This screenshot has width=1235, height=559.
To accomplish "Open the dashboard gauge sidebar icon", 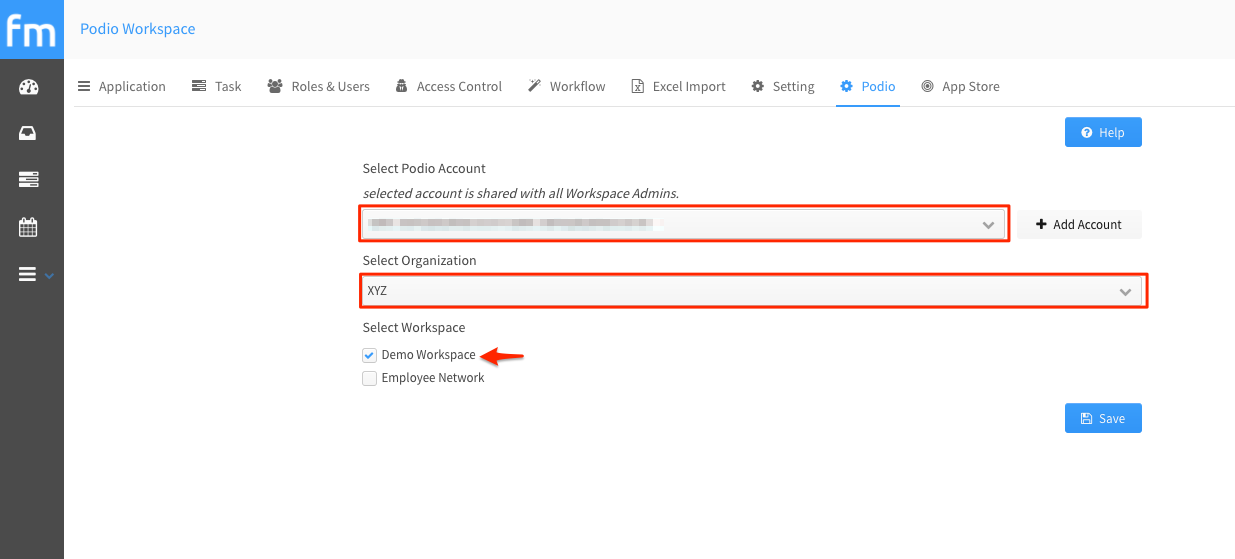I will pos(28,87).
